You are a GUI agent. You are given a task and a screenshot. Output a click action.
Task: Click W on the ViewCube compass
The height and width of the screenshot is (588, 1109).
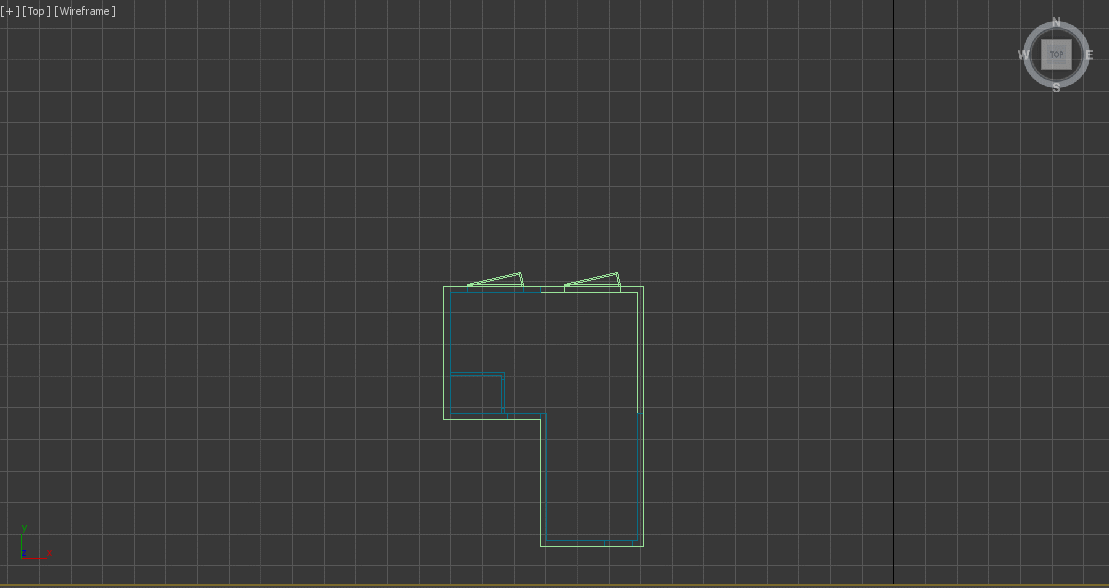click(1024, 53)
